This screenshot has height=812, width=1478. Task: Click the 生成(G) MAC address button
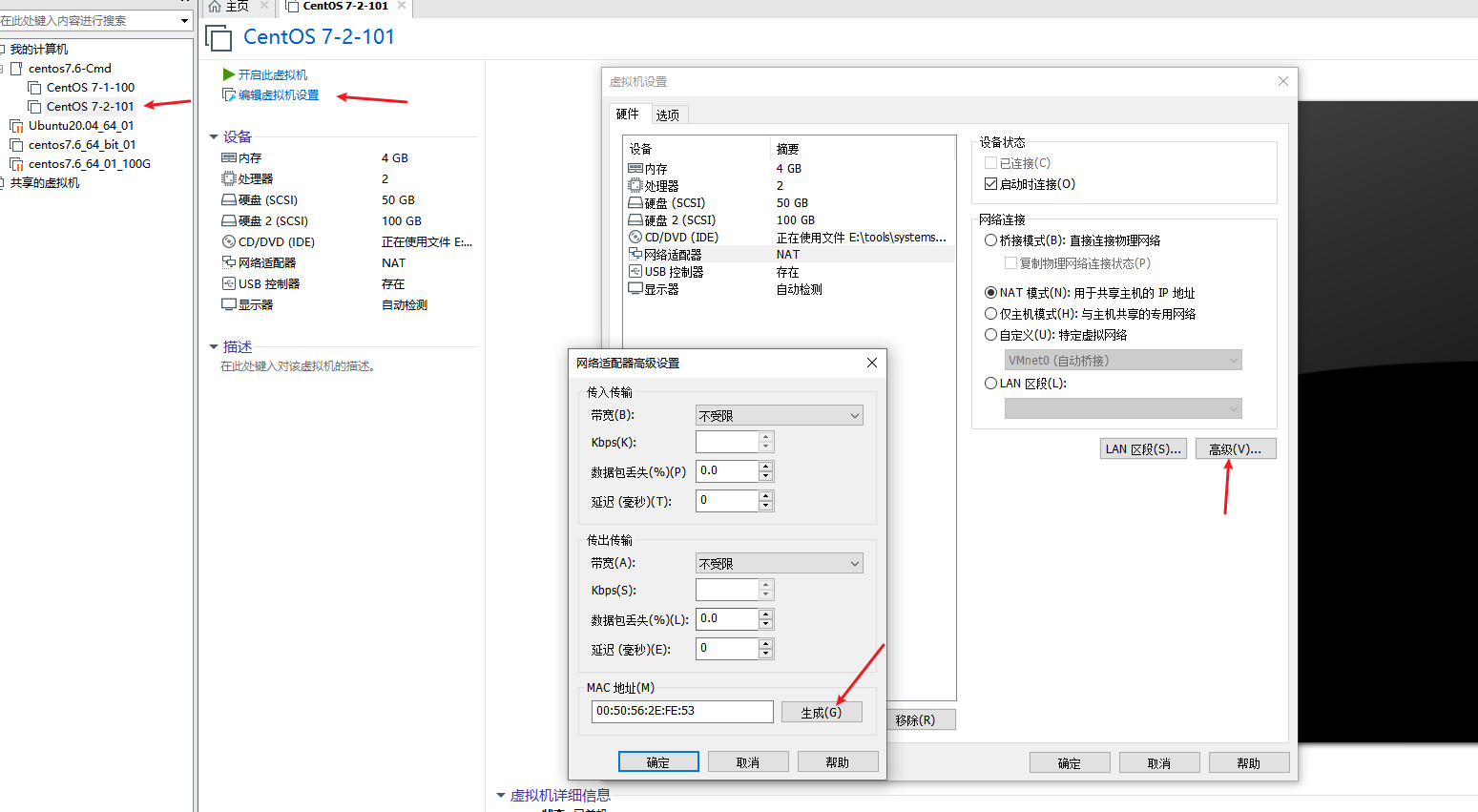(x=822, y=712)
